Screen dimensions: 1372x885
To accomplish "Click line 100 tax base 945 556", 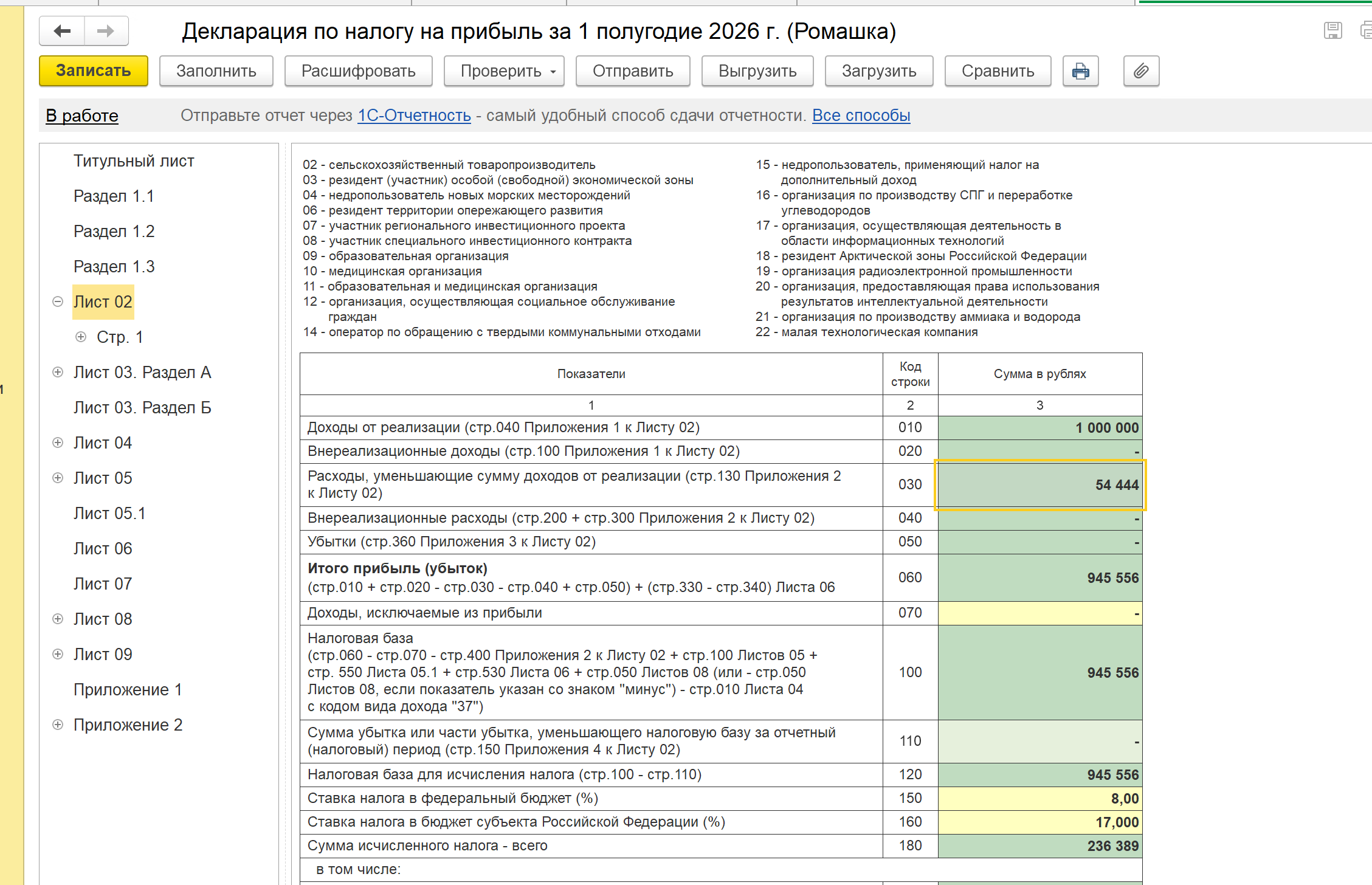I will (x=1040, y=673).
